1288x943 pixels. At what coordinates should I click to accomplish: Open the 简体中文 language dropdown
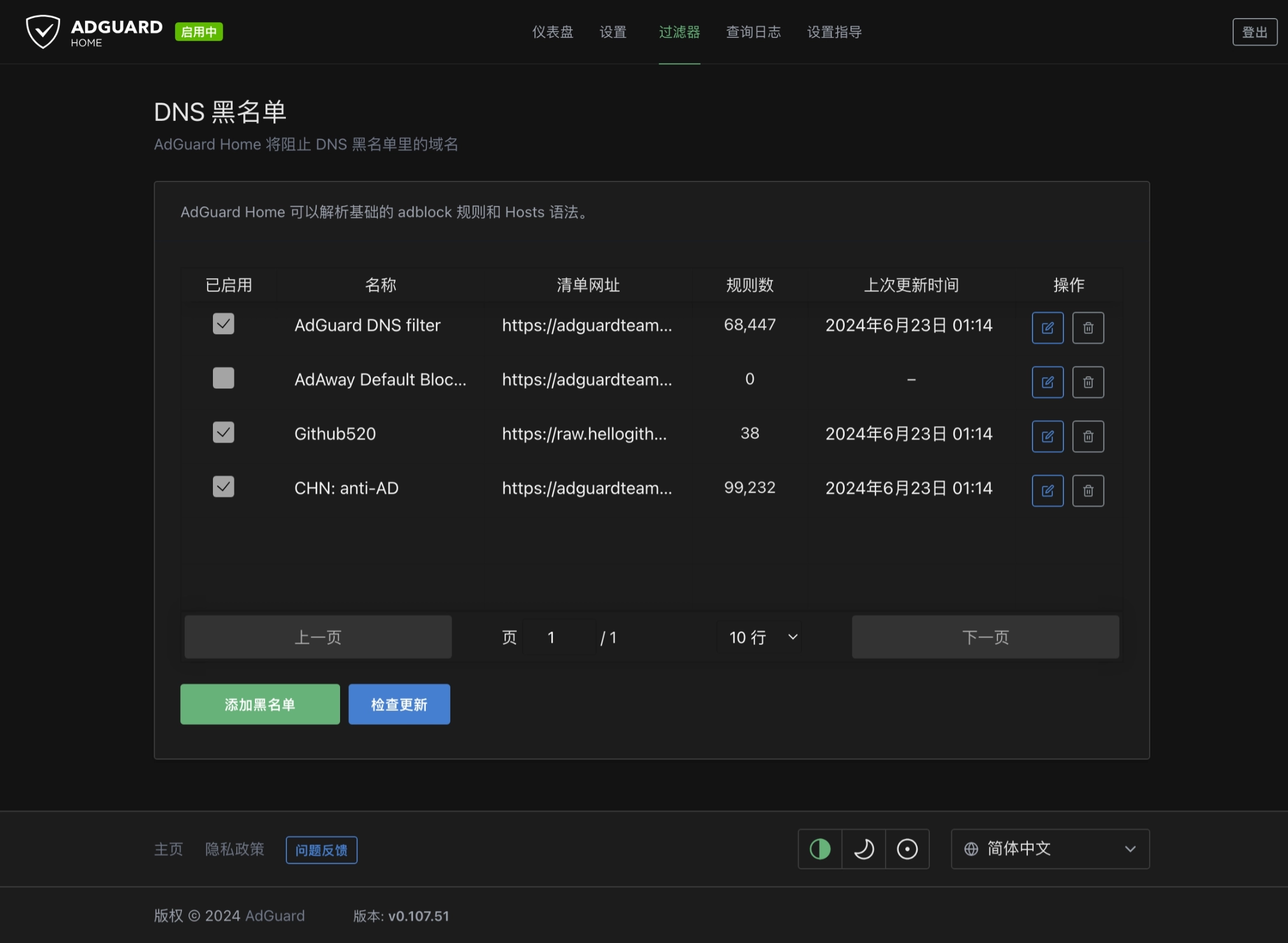tap(1050, 849)
